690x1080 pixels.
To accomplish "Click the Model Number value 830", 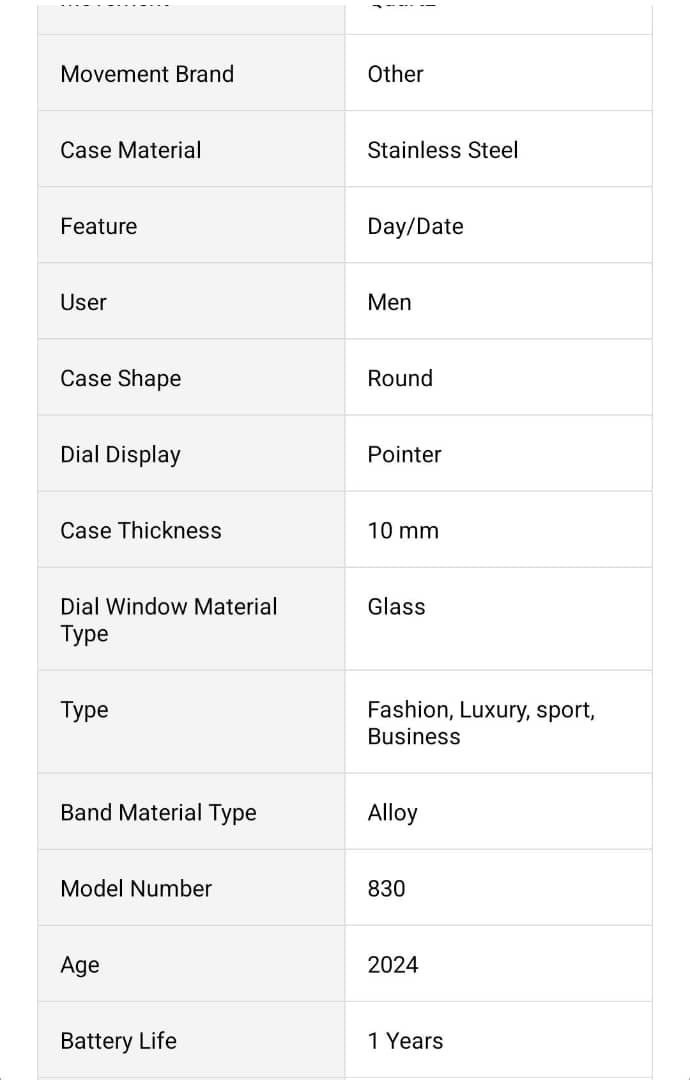I will pos(386,888).
